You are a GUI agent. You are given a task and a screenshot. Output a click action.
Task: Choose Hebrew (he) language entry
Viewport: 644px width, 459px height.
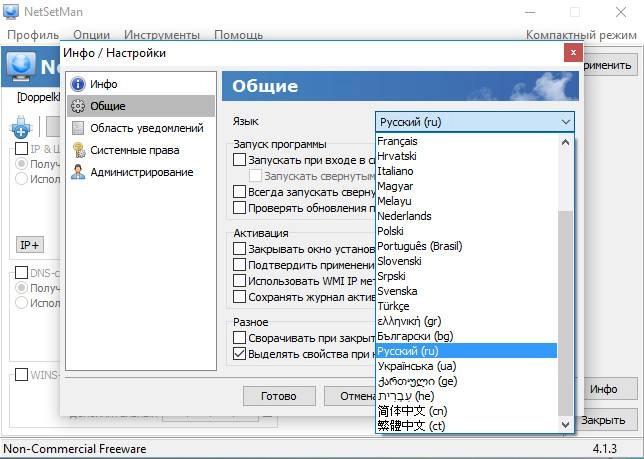tap(467, 396)
